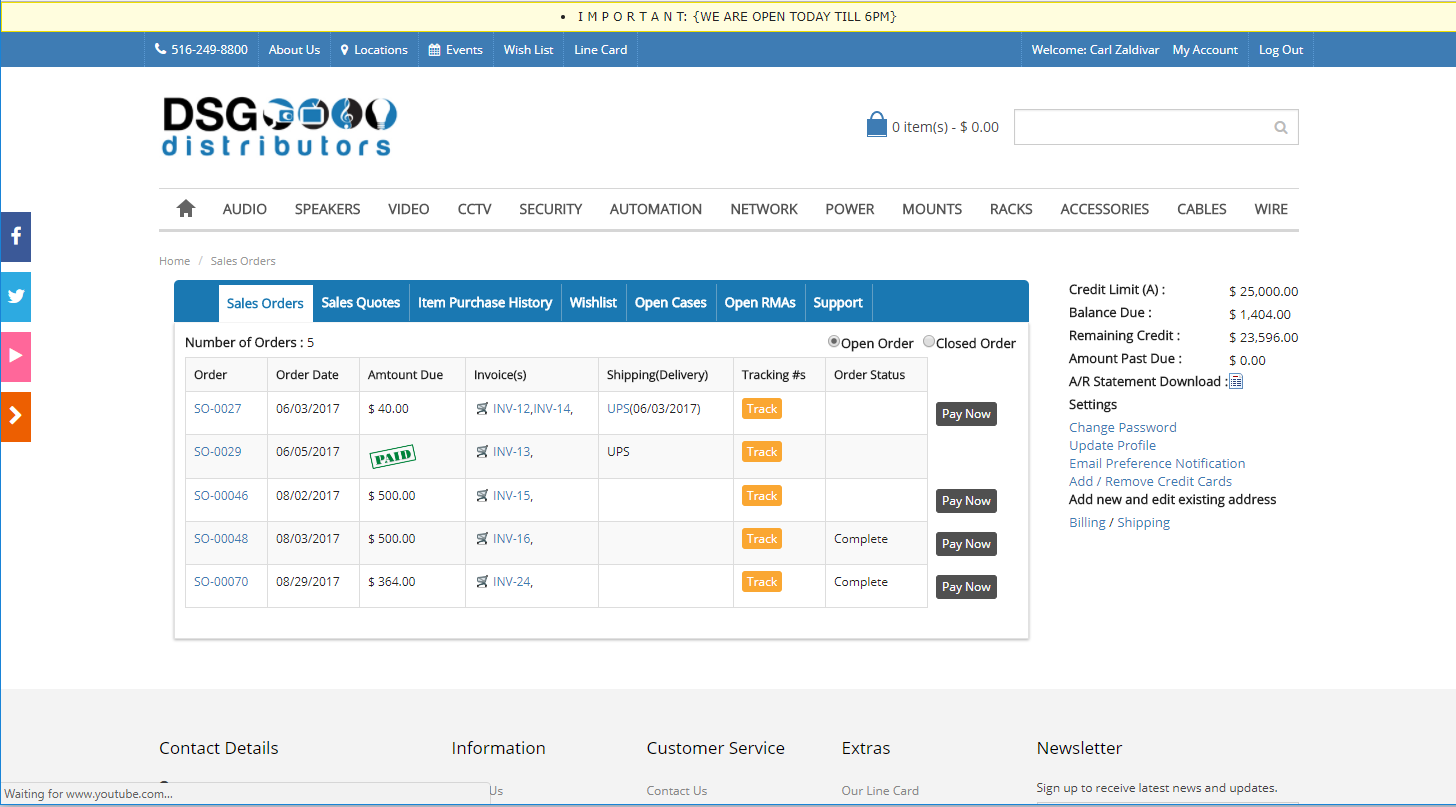The image size is (1456, 807).
Task: Click the search magnifier icon
Action: [x=1280, y=128]
